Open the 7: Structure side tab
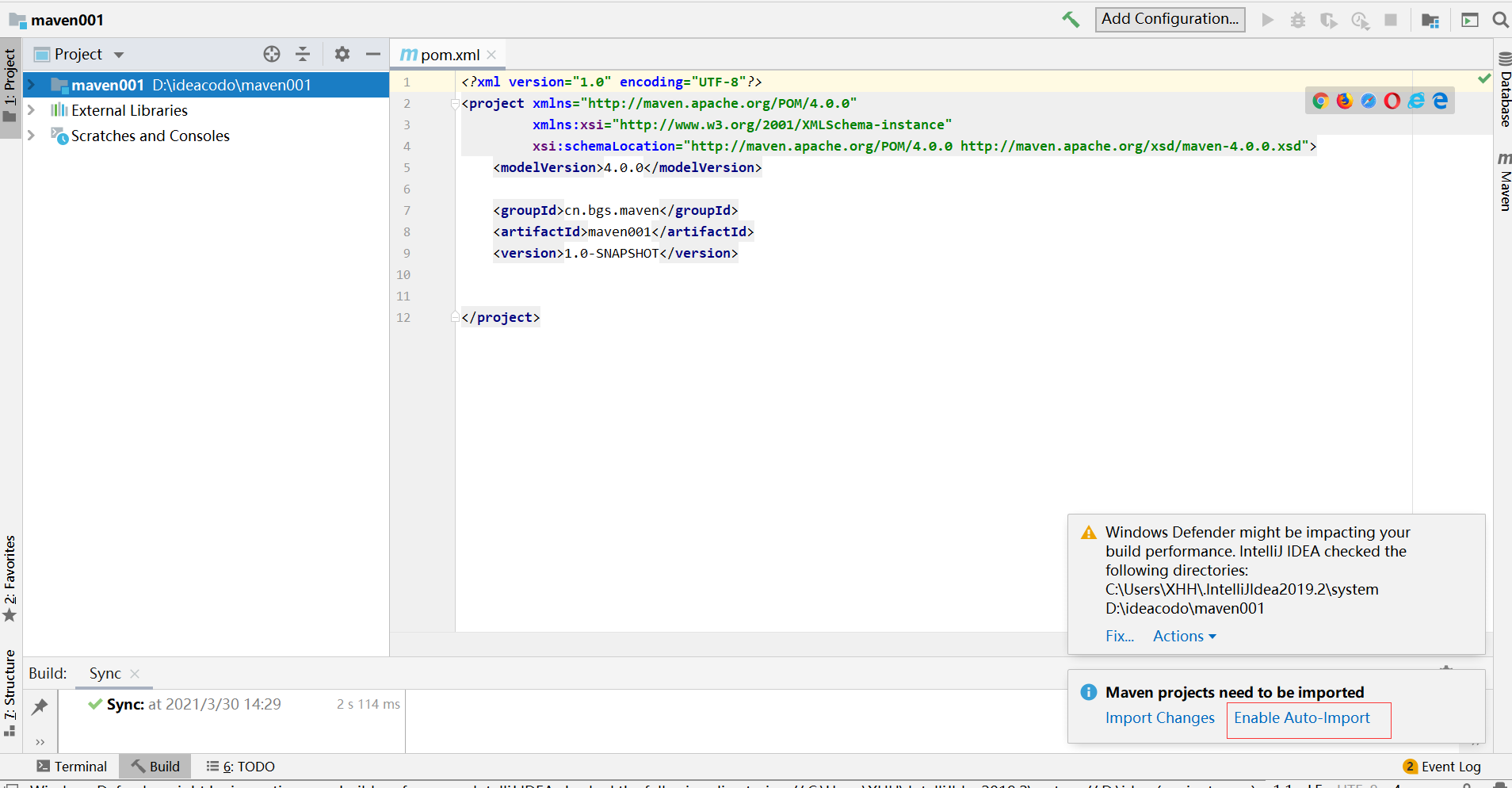This screenshot has height=788, width=1512. pos(10,693)
